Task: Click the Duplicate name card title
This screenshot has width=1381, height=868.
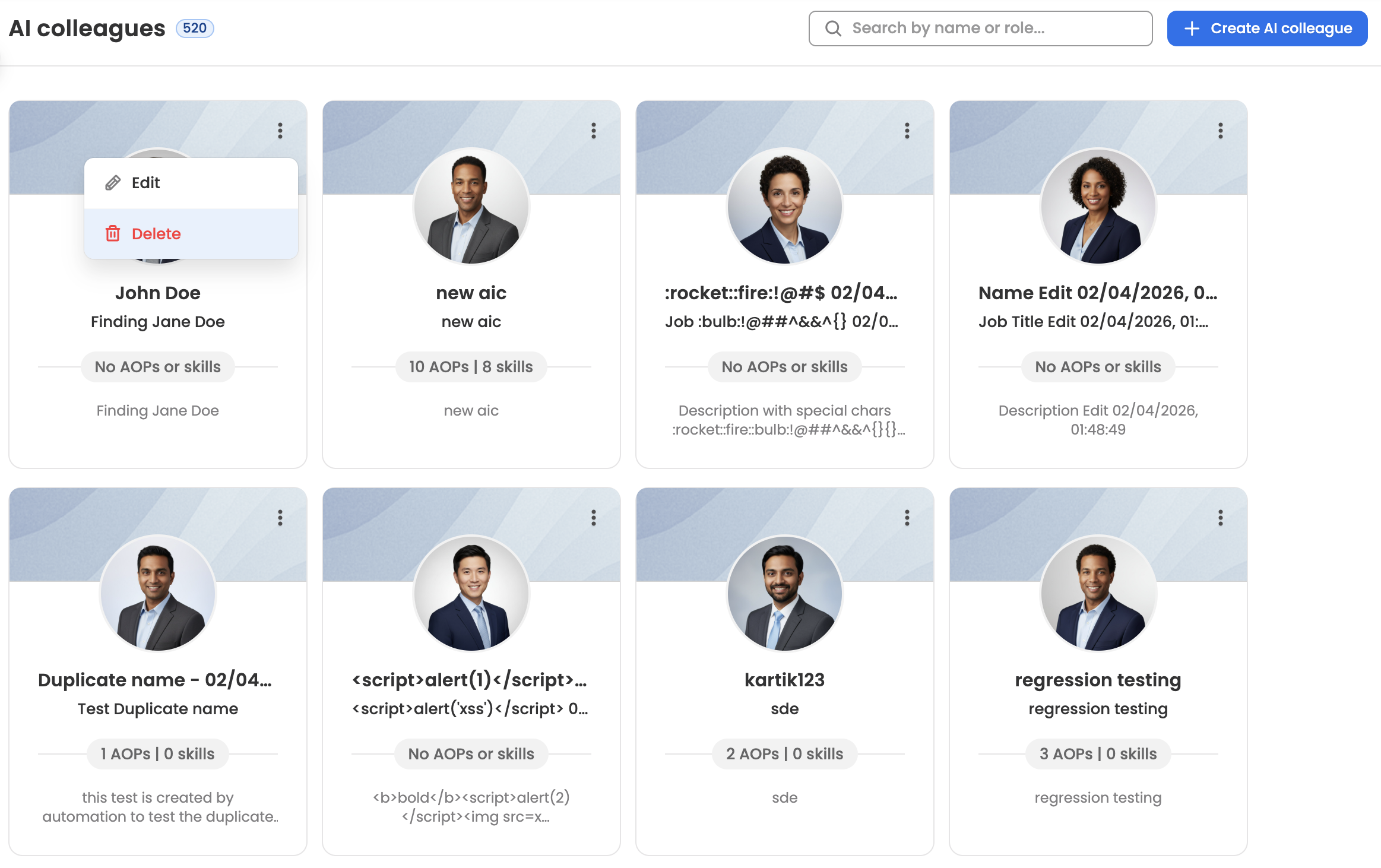Action: (155, 680)
